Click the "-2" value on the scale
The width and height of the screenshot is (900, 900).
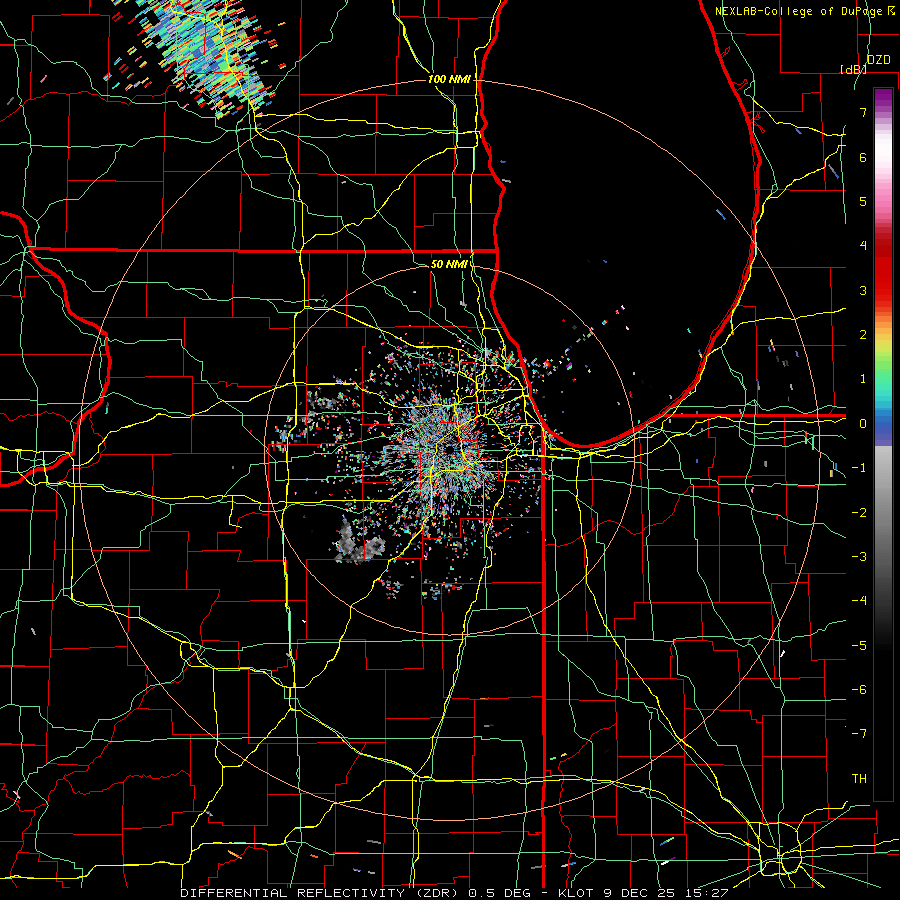pyautogui.click(x=859, y=513)
